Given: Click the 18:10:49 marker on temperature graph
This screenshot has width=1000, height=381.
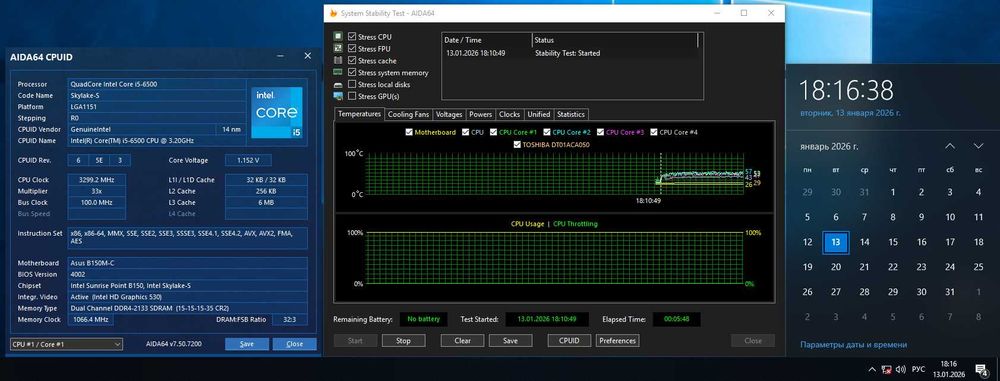Looking at the screenshot, I should (x=648, y=200).
